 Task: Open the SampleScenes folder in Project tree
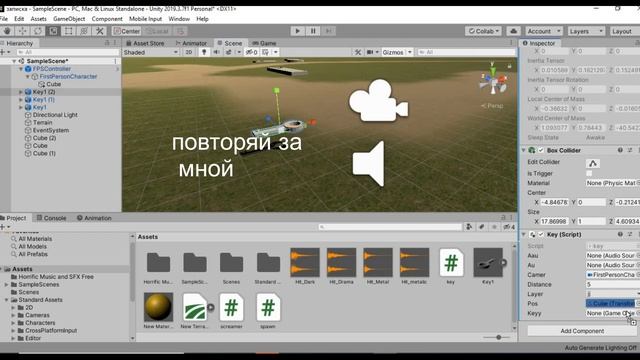pos(39,284)
